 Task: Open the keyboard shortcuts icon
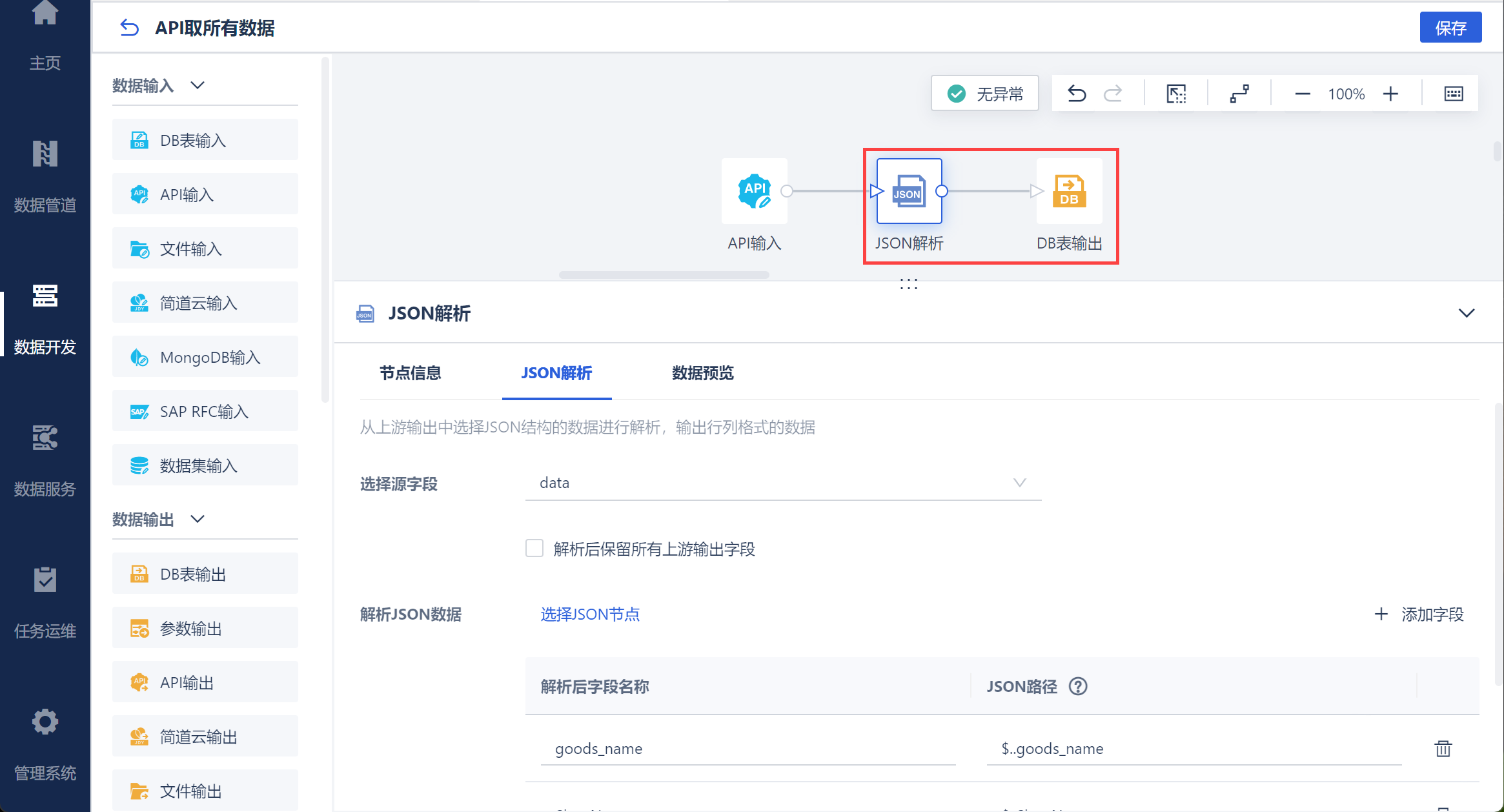(x=1453, y=94)
